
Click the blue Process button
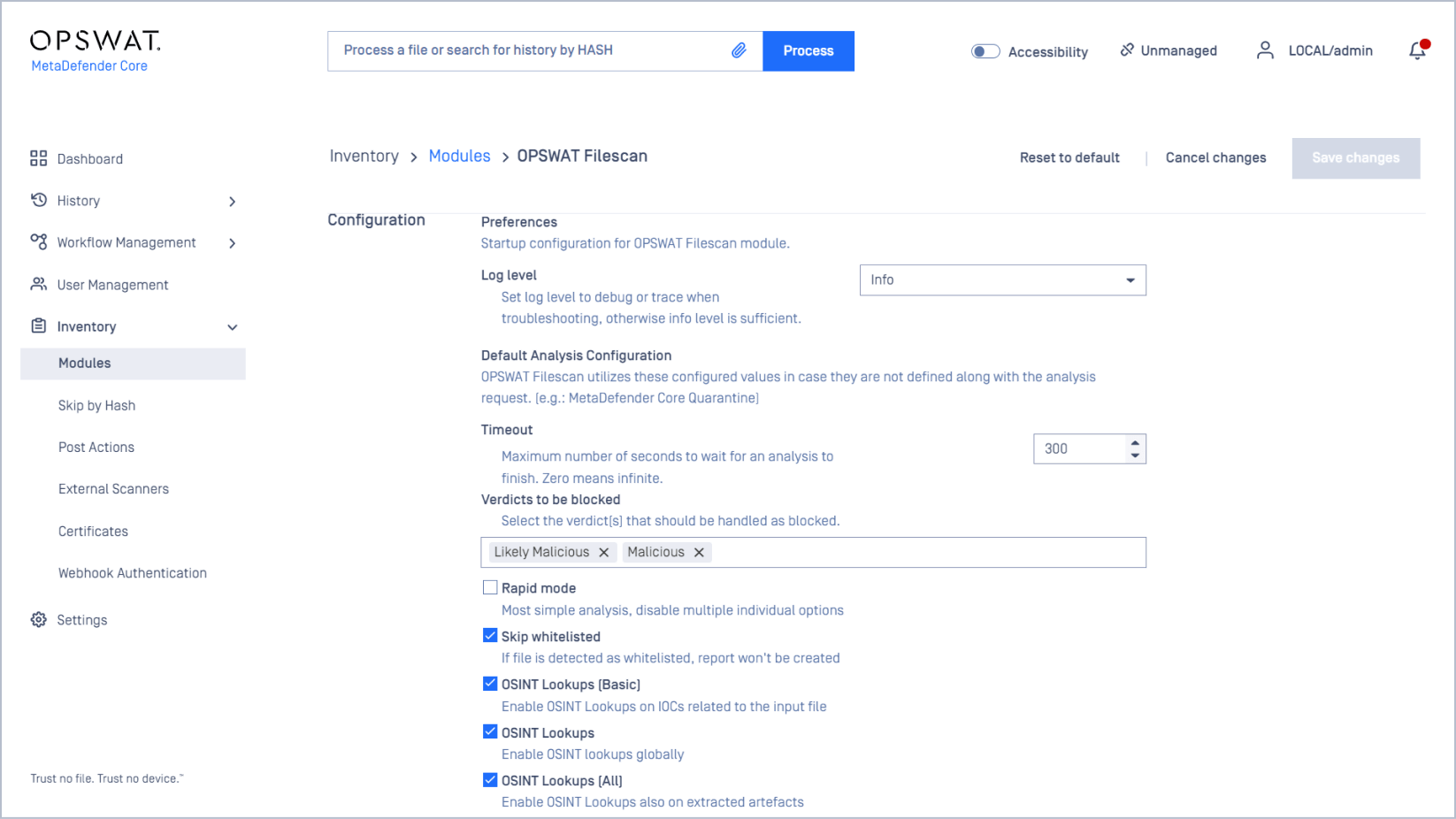(x=808, y=51)
